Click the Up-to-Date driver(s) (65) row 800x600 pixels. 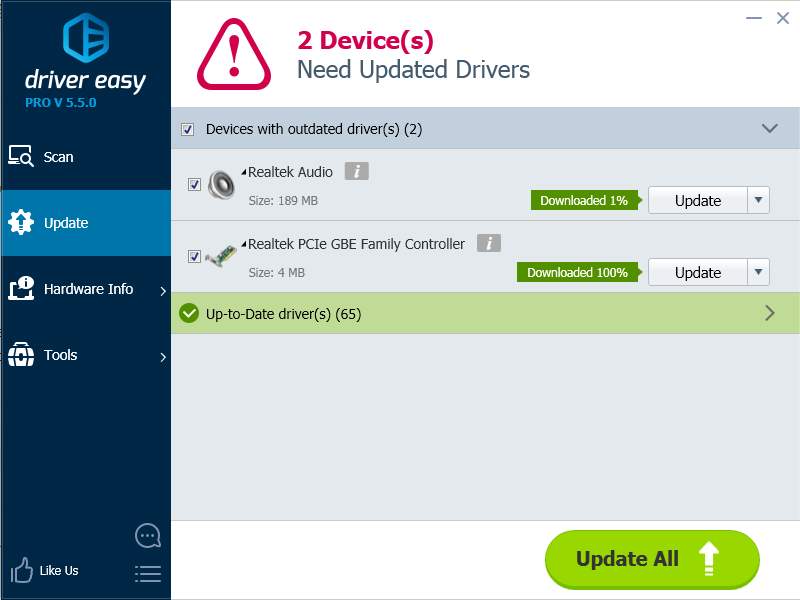[485, 313]
